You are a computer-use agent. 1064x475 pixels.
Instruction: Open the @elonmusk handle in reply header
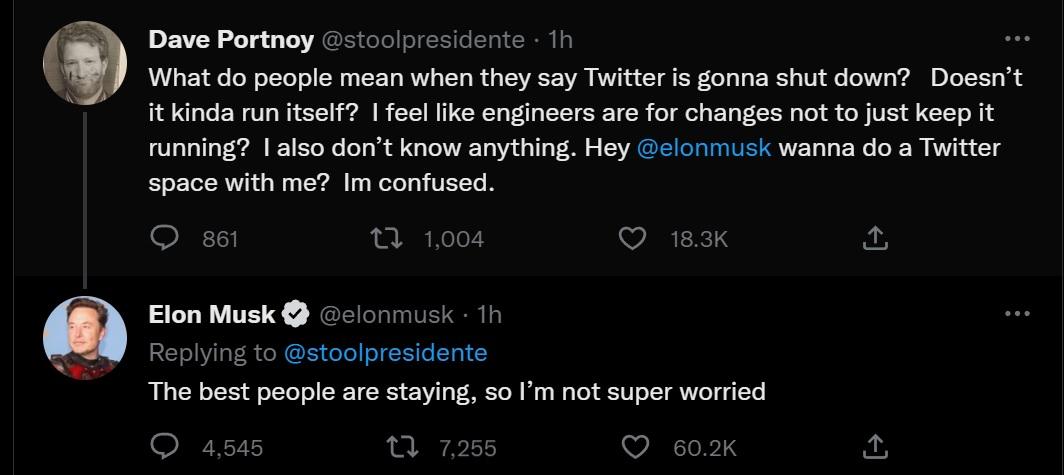pos(386,314)
